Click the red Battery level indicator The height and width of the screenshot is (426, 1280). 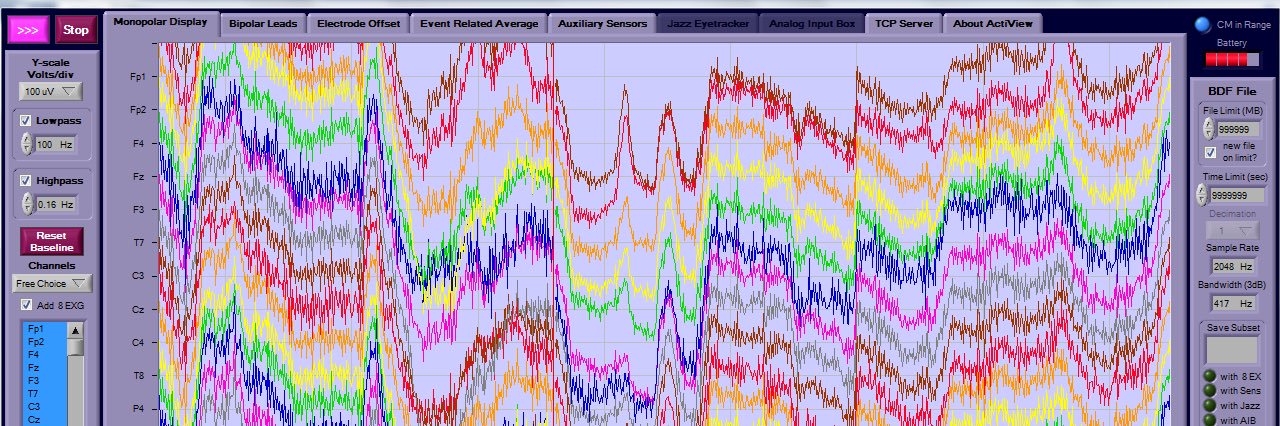click(x=1232, y=60)
